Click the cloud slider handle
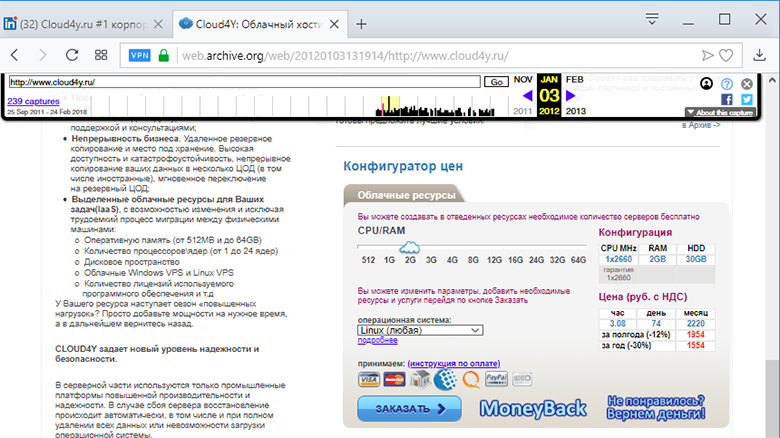Viewport: 780px width, 438px height. tap(409, 246)
